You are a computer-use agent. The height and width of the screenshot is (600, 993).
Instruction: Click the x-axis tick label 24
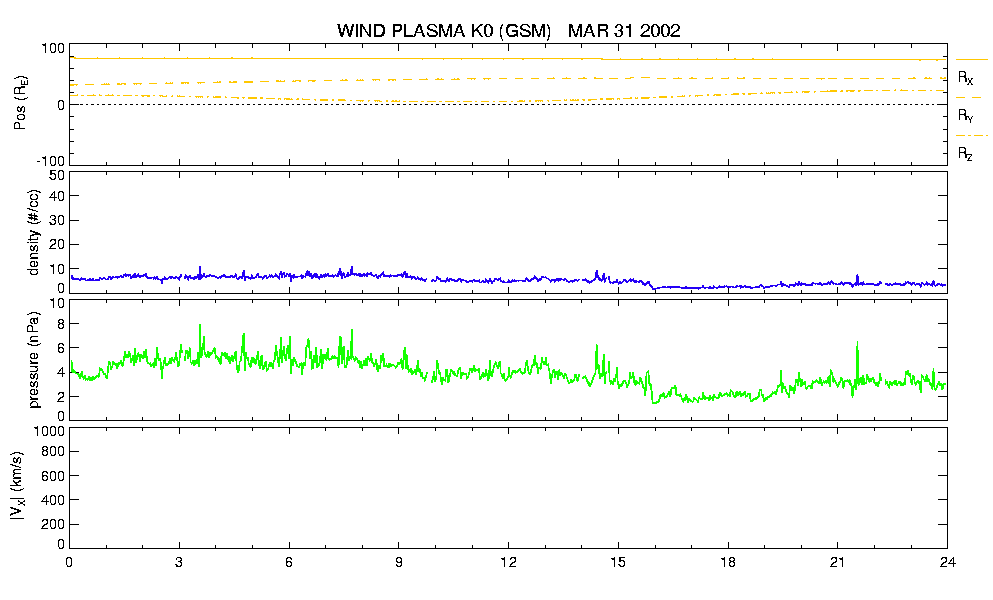(x=947, y=562)
